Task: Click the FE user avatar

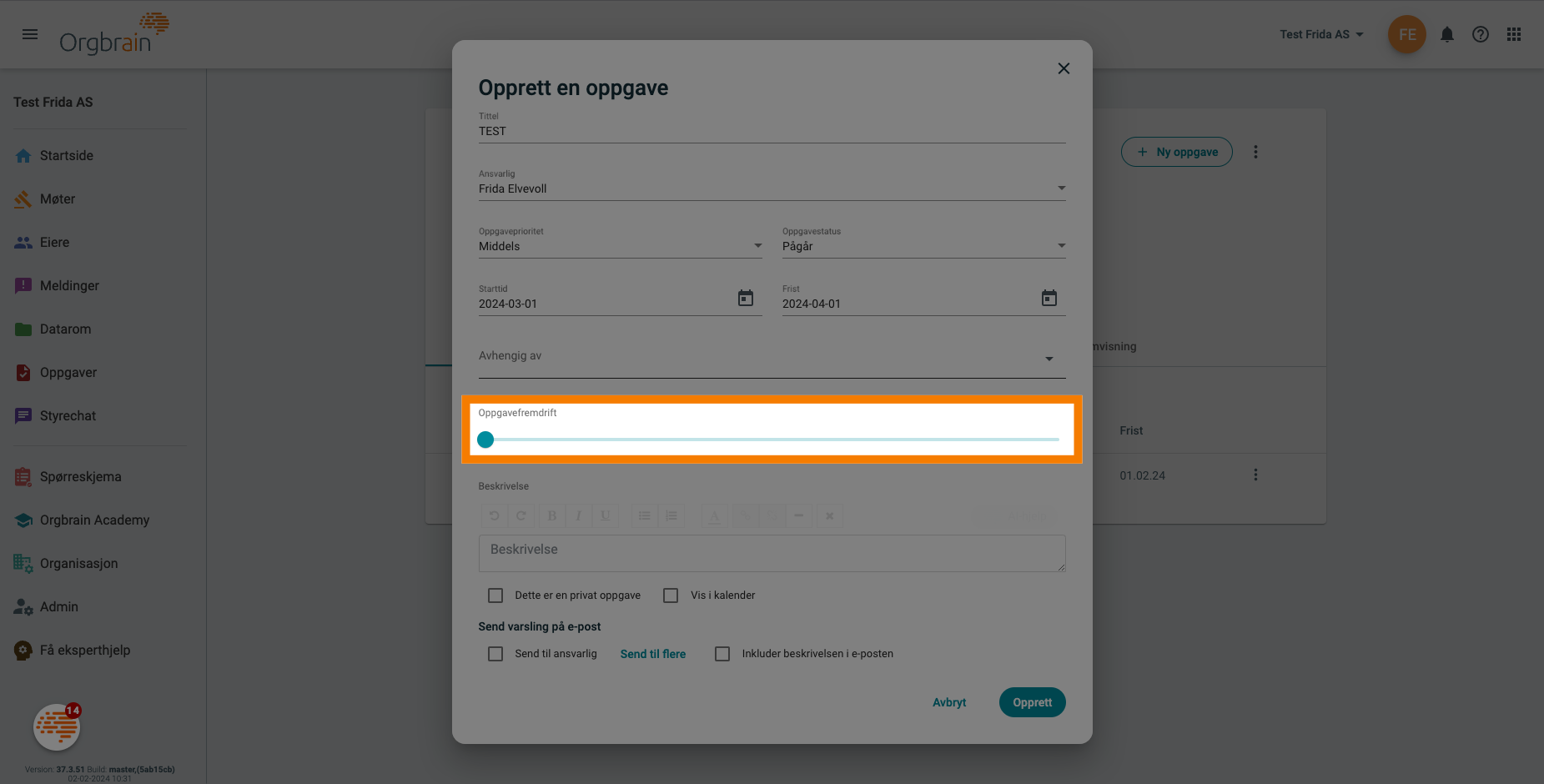Action: point(1407,34)
